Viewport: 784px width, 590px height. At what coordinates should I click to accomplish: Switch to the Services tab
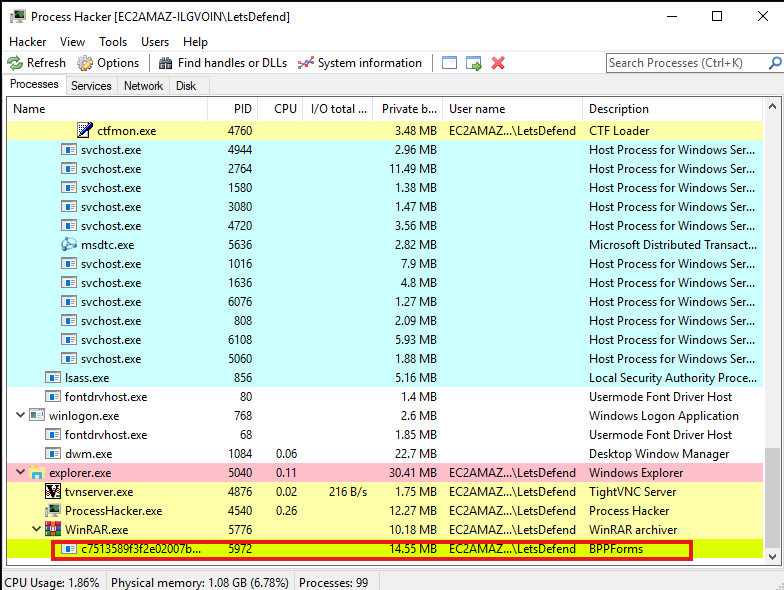point(91,86)
